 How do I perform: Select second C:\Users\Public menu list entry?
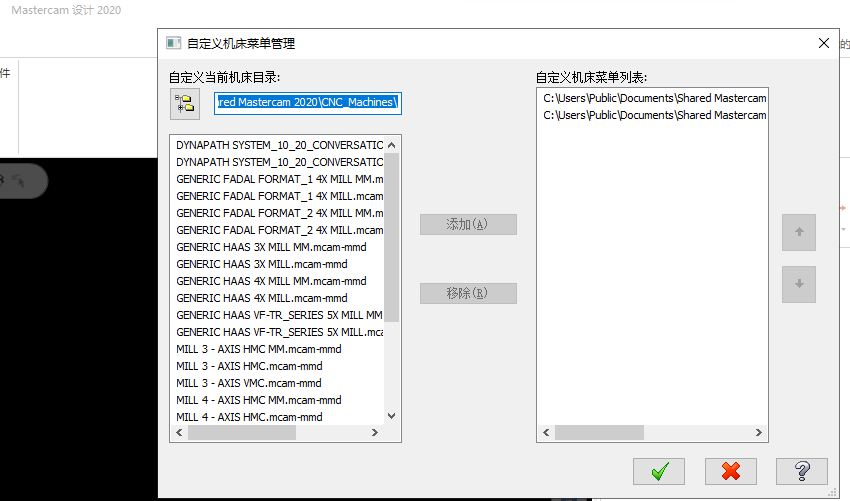[654, 115]
